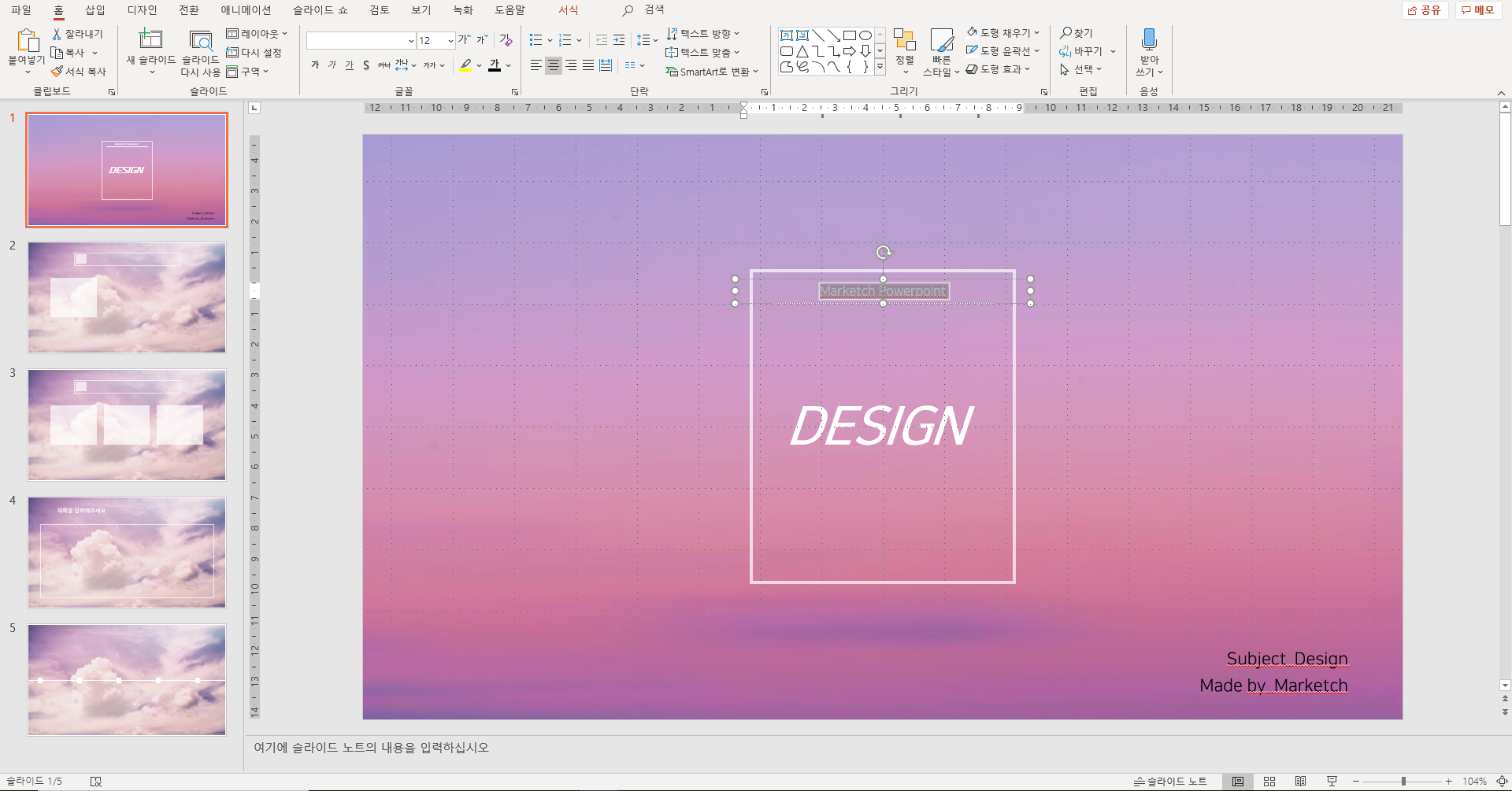Apply the yellow text highlight color

tap(466, 65)
